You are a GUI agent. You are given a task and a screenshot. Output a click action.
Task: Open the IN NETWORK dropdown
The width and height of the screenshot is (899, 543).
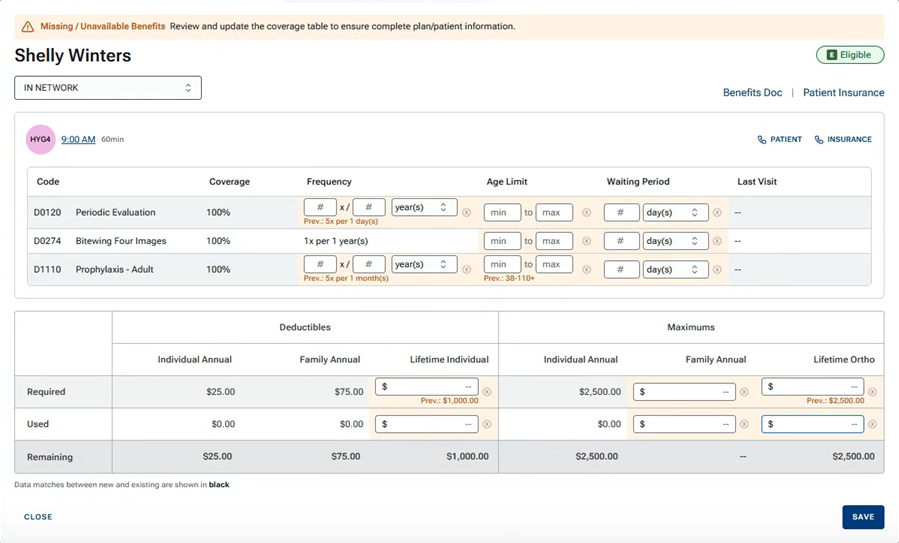[x=108, y=88]
